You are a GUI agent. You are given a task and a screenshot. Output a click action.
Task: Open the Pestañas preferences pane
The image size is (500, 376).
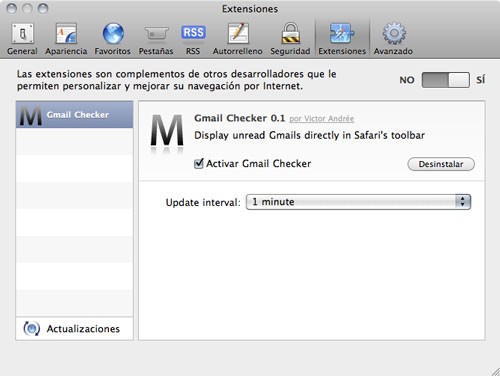156,39
